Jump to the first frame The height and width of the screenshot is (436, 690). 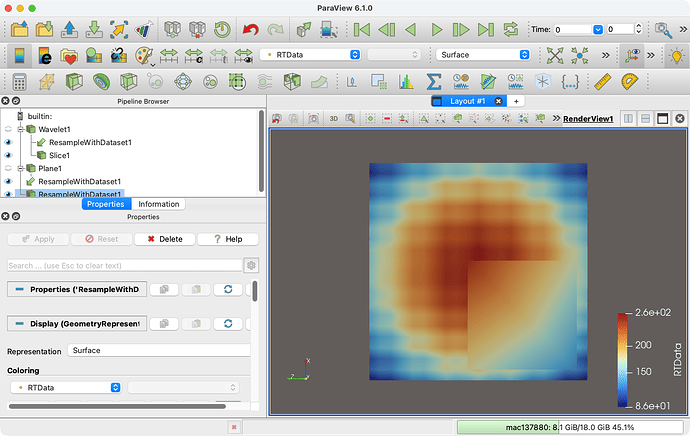pyautogui.click(x=362, y=29)
